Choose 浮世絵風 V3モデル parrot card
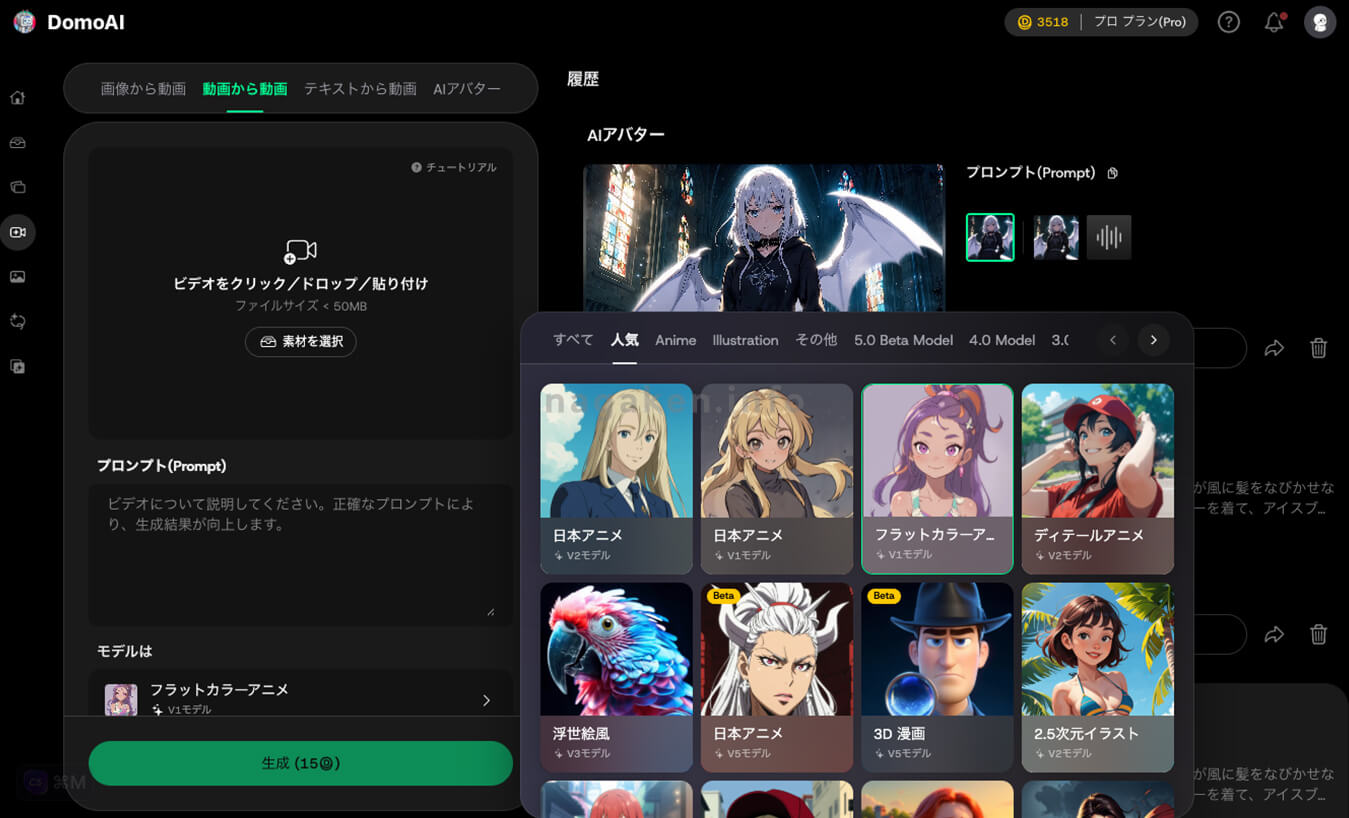This screenshot has height=818, width=1349. [x=616, y=677]
